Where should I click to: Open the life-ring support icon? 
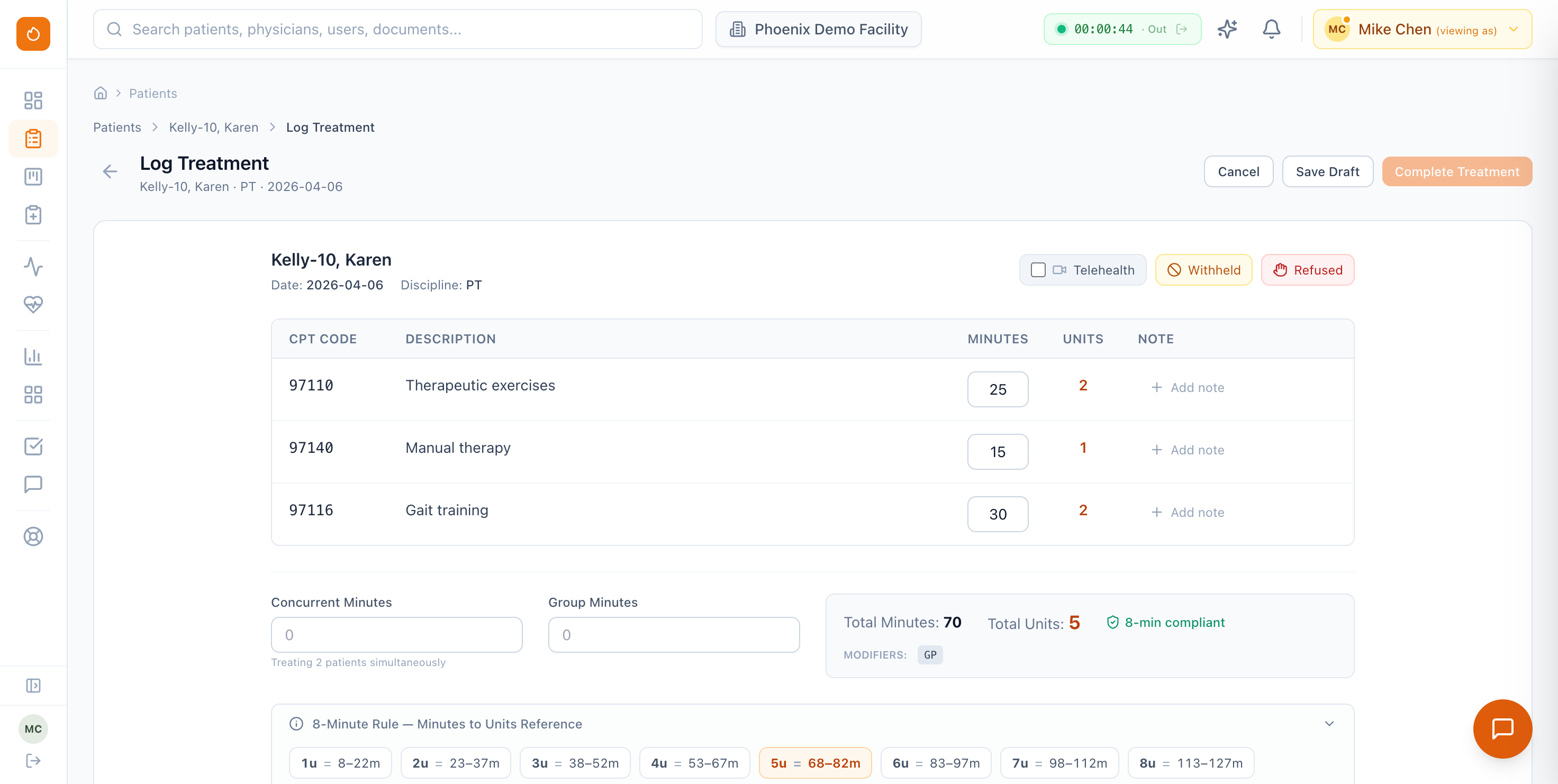click(x=33, y=536)
